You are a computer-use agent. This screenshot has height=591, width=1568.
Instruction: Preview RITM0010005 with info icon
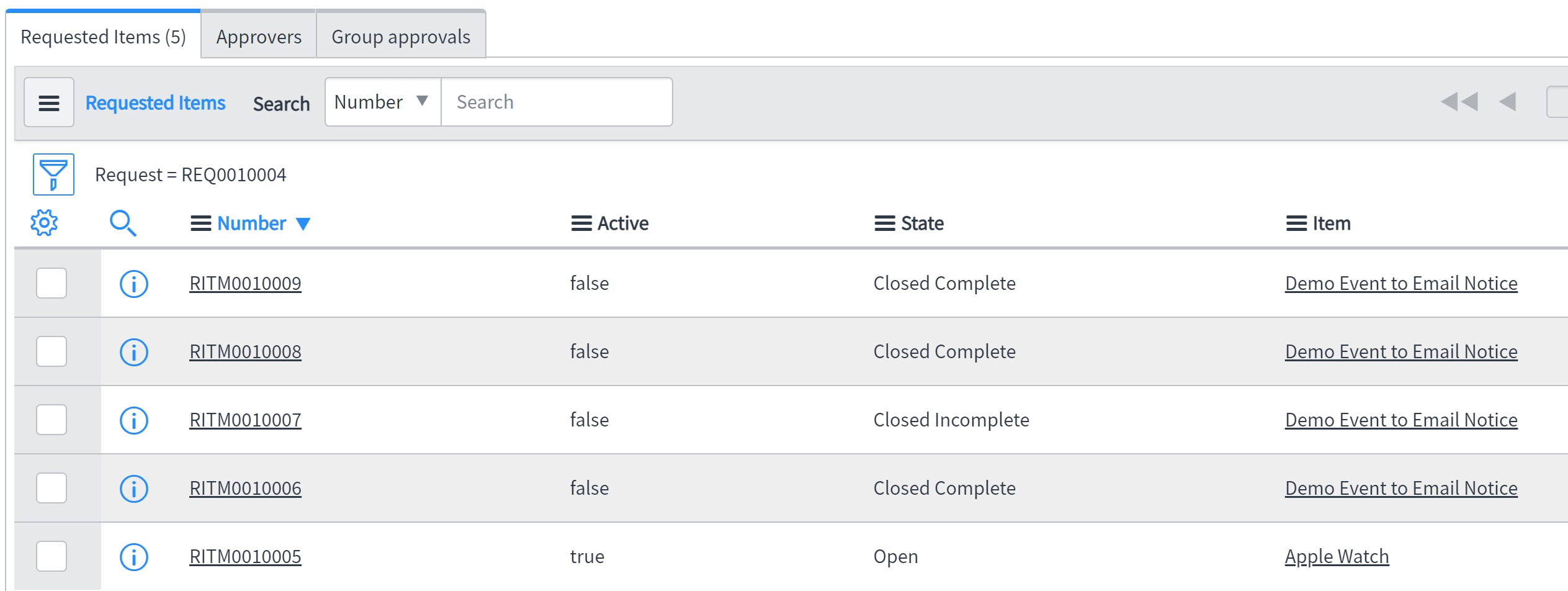coord(134,557)
